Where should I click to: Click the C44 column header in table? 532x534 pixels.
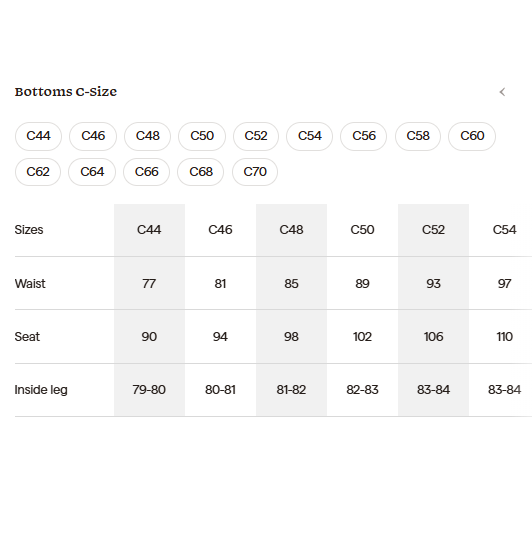point(149,230)
